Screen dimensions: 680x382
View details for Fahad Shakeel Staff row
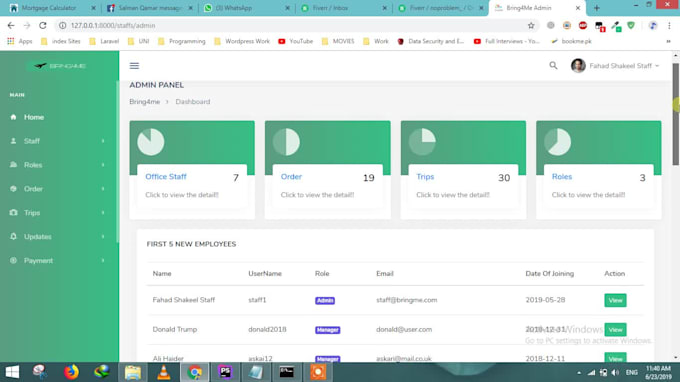(x=615, y=300)
